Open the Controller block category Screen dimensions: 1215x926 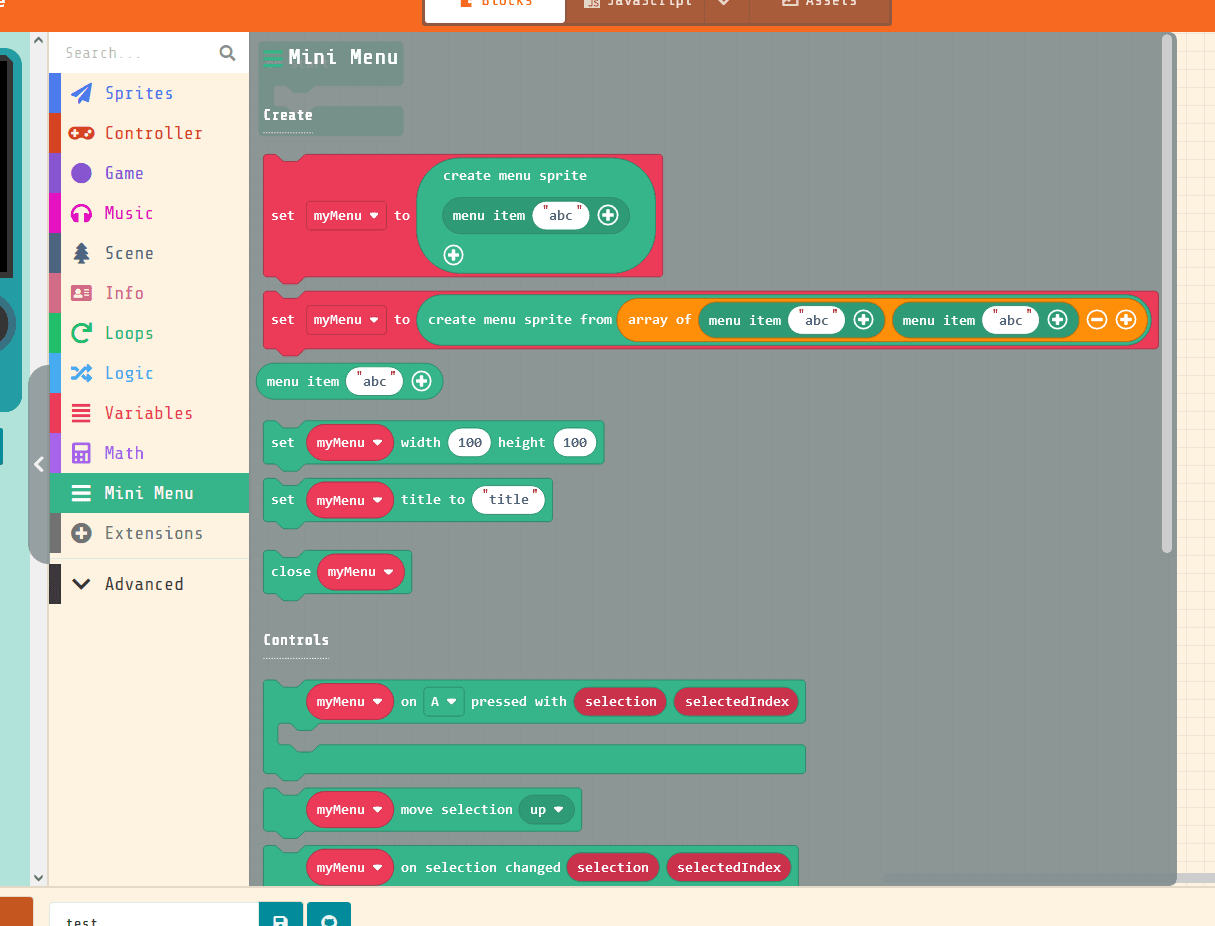coord(152,133)
